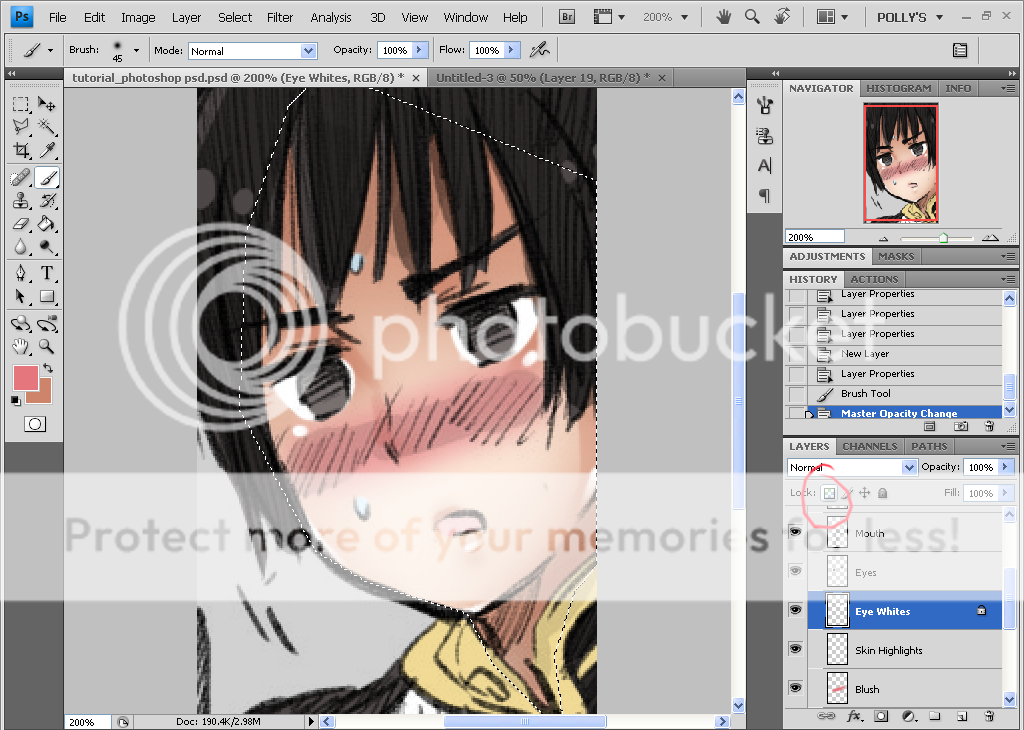Toggle visibility of Eye Whites layer

796,610
